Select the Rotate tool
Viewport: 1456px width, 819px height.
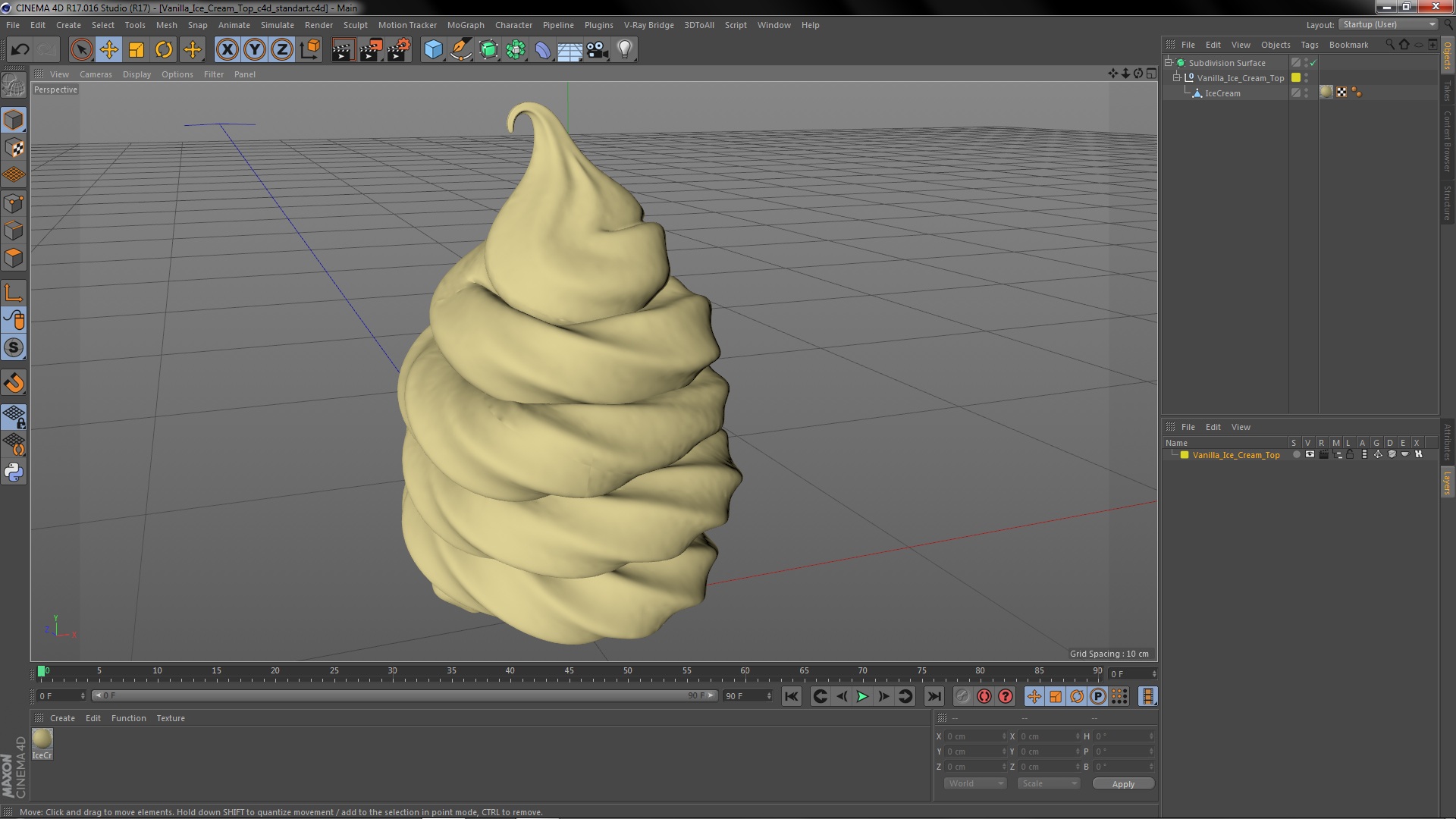pyautogui.click(x=164, y=50)
